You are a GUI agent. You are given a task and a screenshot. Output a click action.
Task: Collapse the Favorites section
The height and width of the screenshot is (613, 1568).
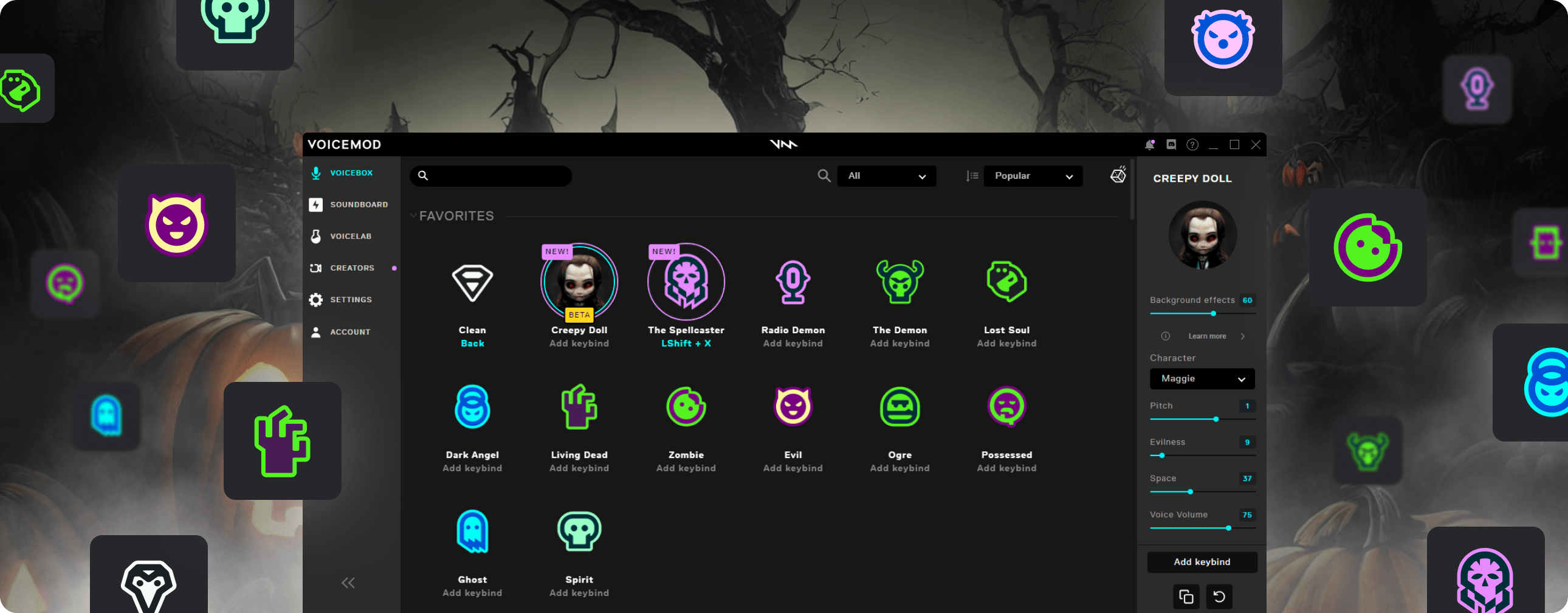[x=414, y=215]
